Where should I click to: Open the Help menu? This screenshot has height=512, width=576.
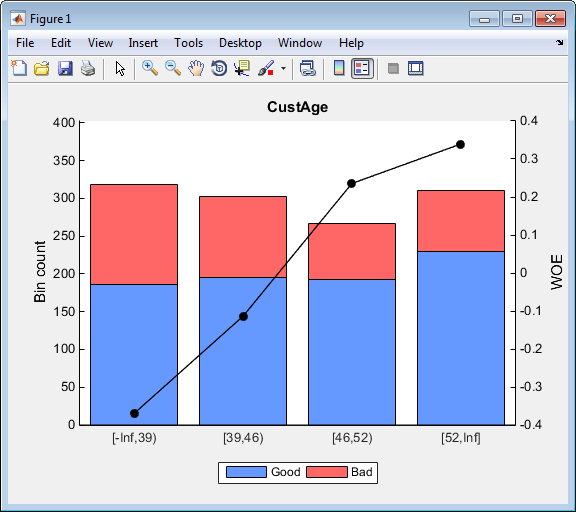(351, 43)
